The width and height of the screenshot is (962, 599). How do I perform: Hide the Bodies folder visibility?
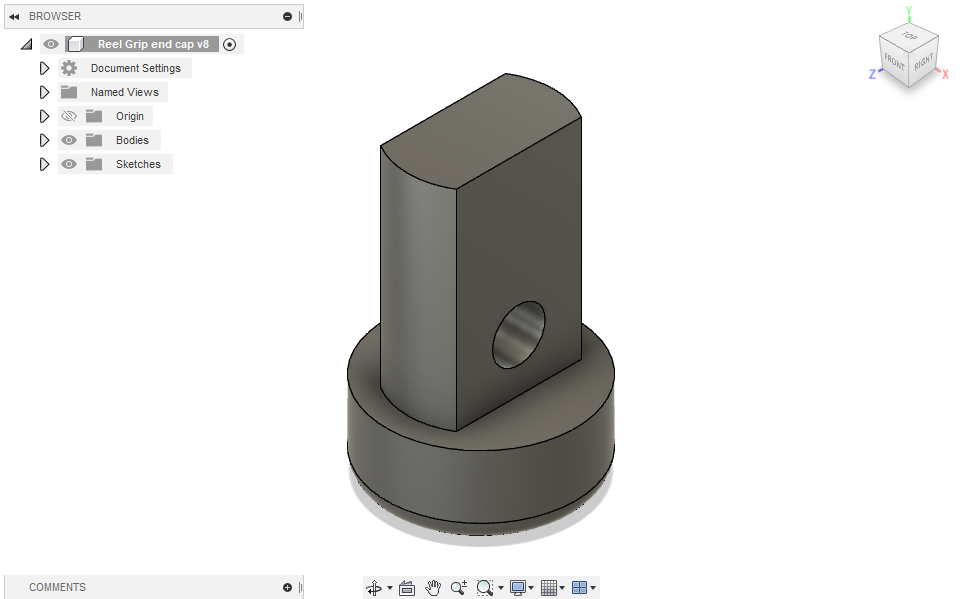tap(69, 140)
